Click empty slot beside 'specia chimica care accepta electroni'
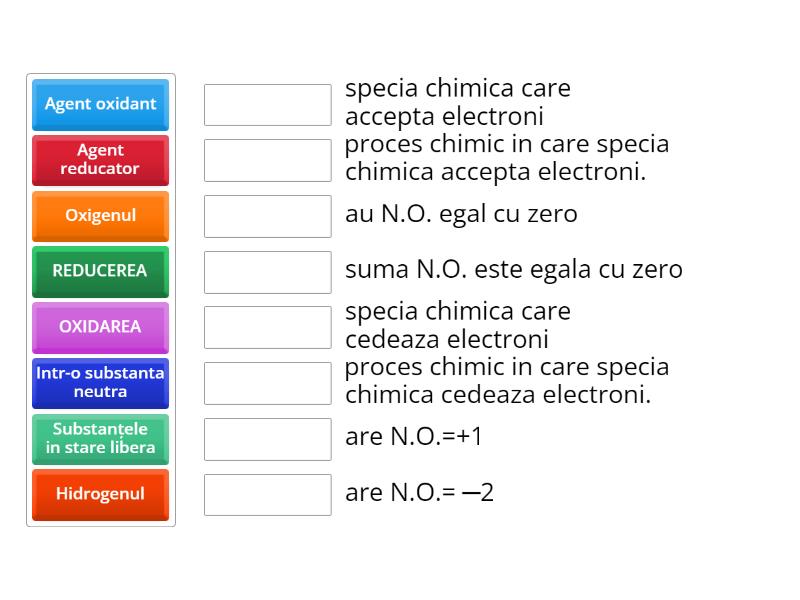 (268, 105)
